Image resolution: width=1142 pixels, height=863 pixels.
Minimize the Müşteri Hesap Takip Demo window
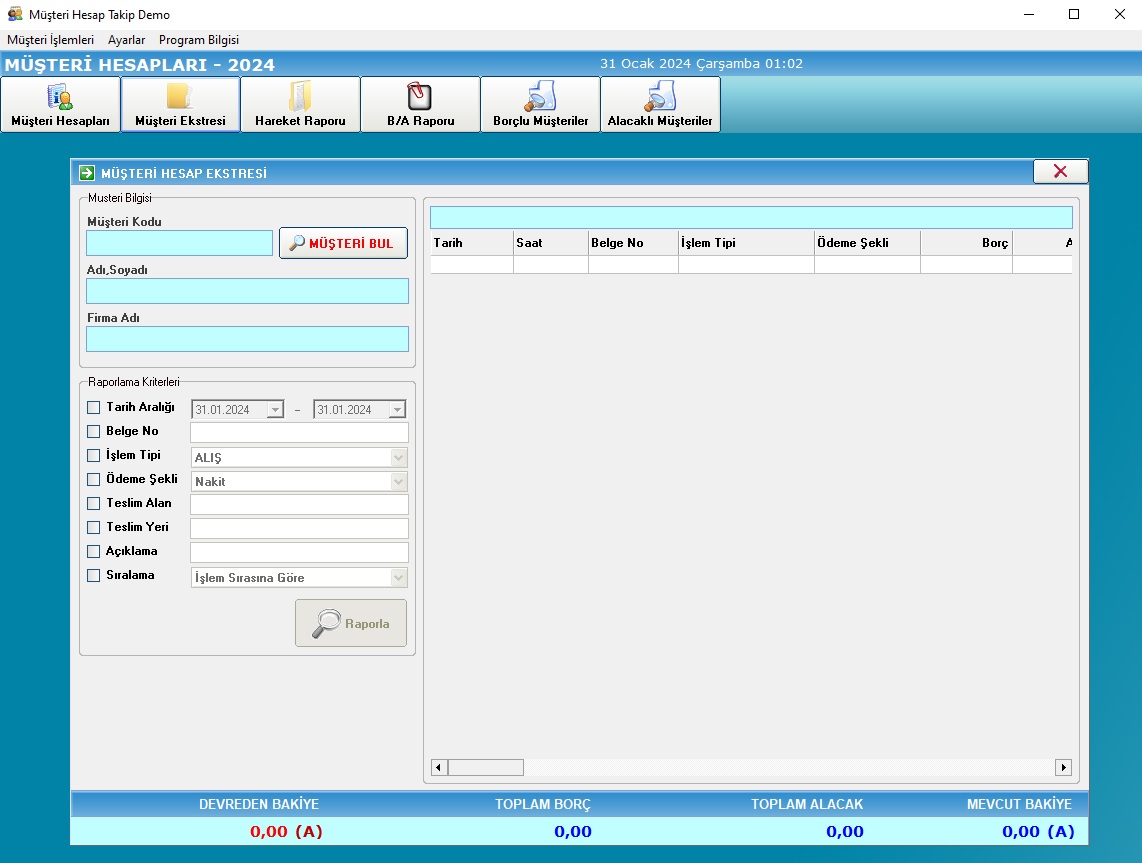(x=1029, y=15)
